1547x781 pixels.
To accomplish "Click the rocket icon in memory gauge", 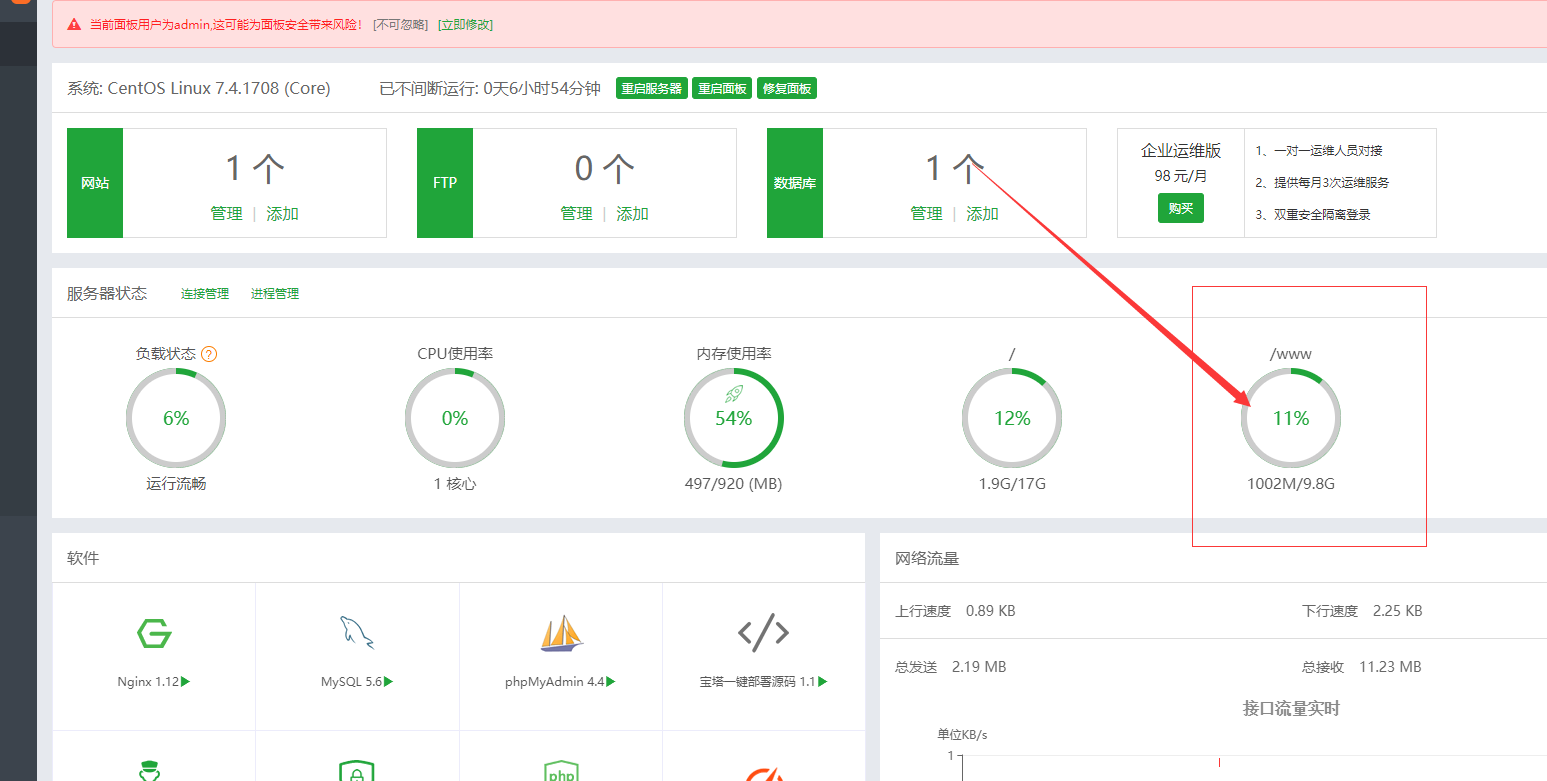I will tap(733, 394).
